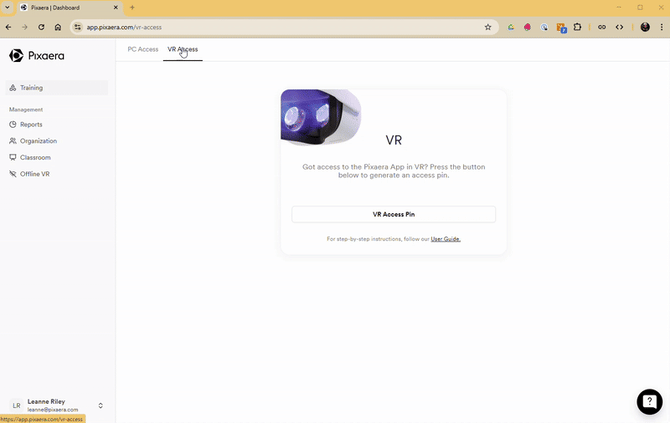The image size is (670, 423).
Task: Click the leanne@pixaera.com email text
Action: click(x=53, y=410)
